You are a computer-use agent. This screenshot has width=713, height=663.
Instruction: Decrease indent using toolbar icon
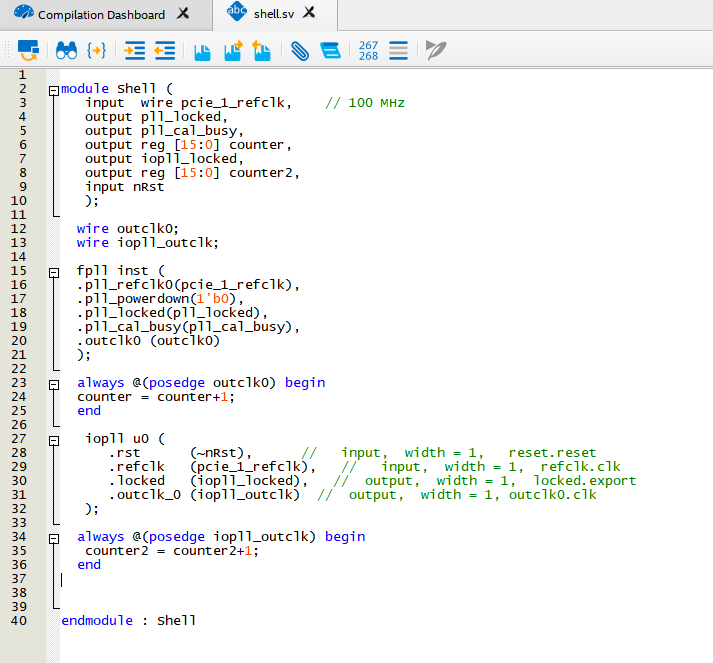pos(165,49)
